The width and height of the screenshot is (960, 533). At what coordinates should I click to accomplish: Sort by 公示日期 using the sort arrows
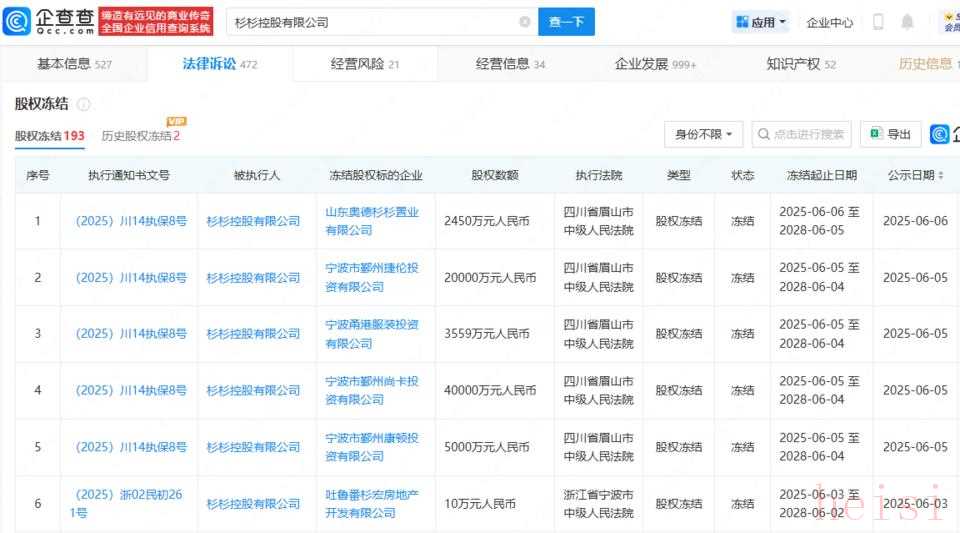click(940, 176)
